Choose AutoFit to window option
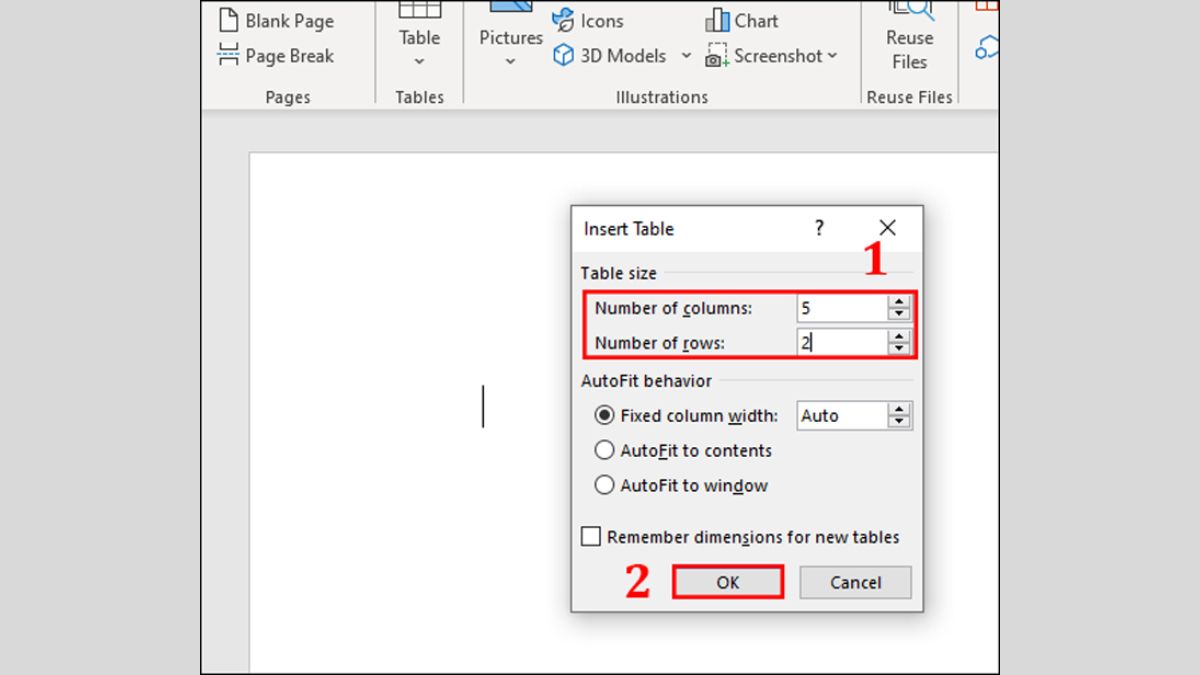Image resolution: width=1200 pixels, height=675 pixels. click(604, 486)
